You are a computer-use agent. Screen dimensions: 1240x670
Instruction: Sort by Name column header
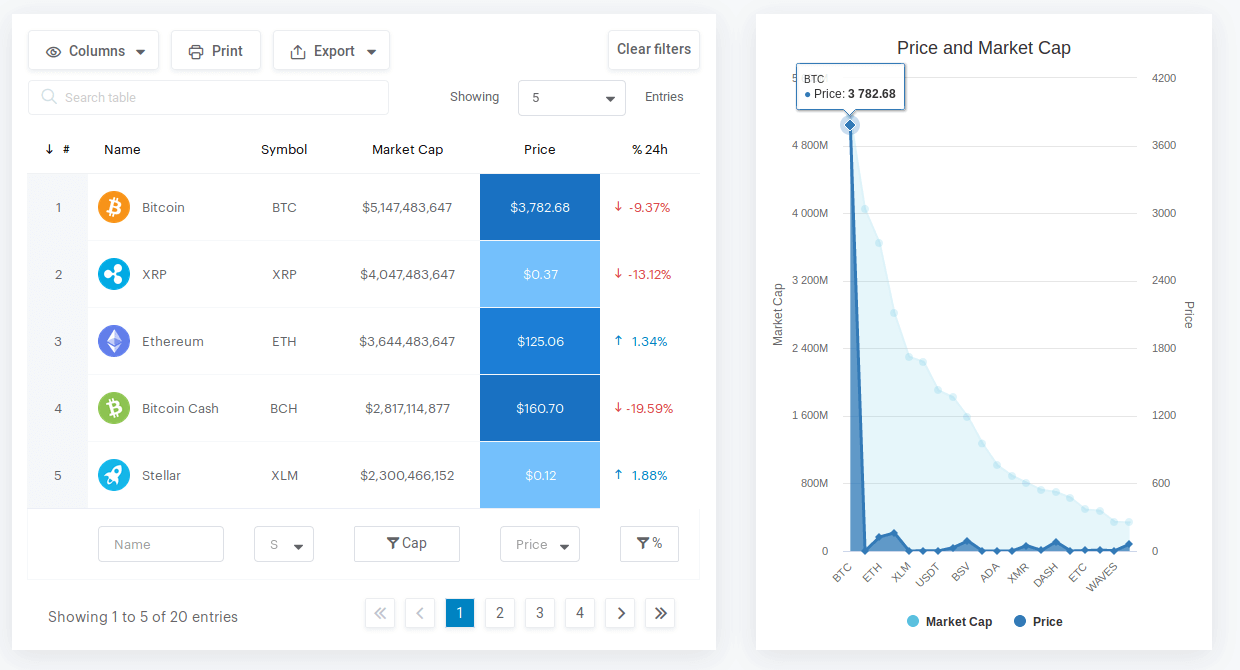click(x=122, y=149)
